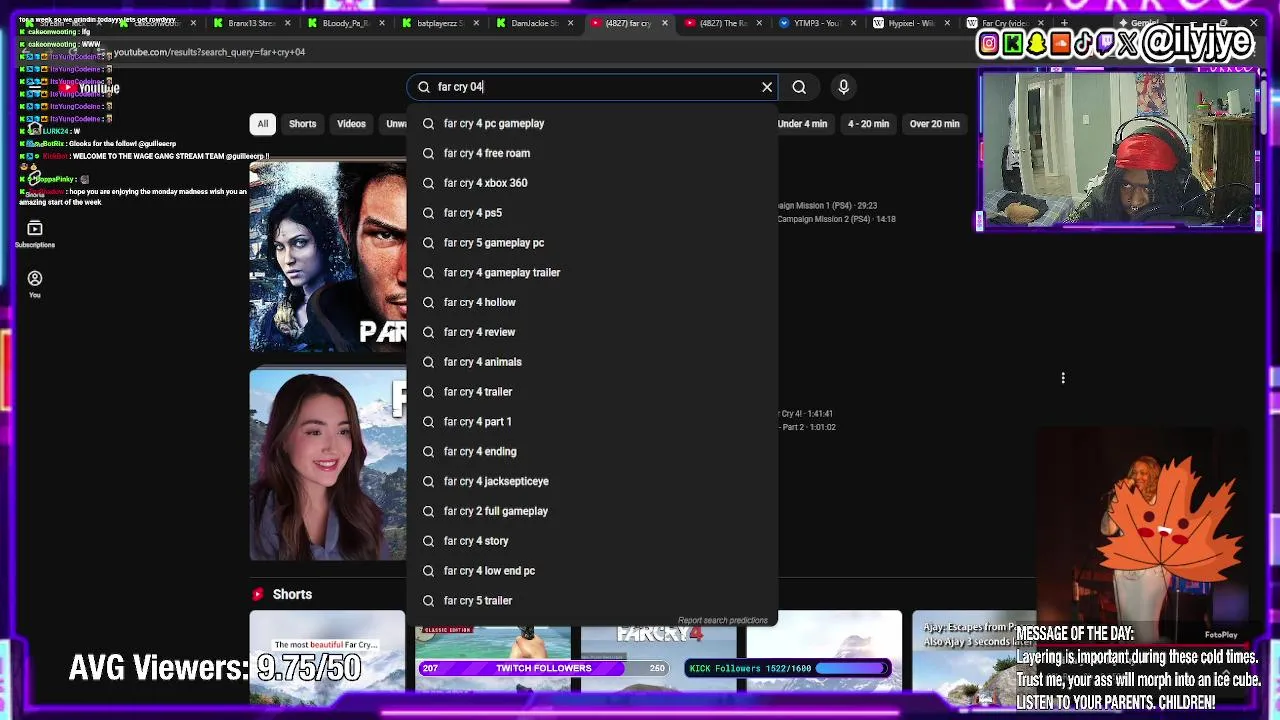This screenshot has height=720, width=1280.
Task: Click Report search predictions link
Action: [x=722, y=620]
